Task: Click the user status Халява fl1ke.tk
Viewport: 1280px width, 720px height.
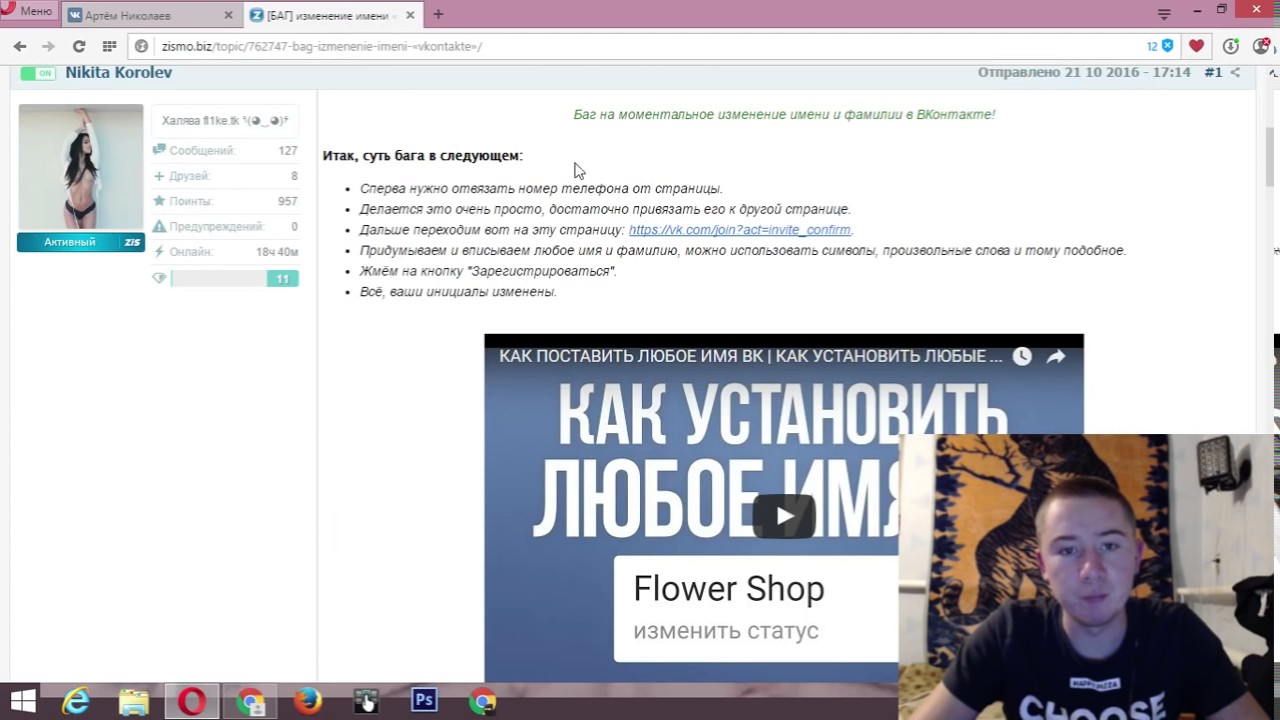Action: [x=225, y=121]
